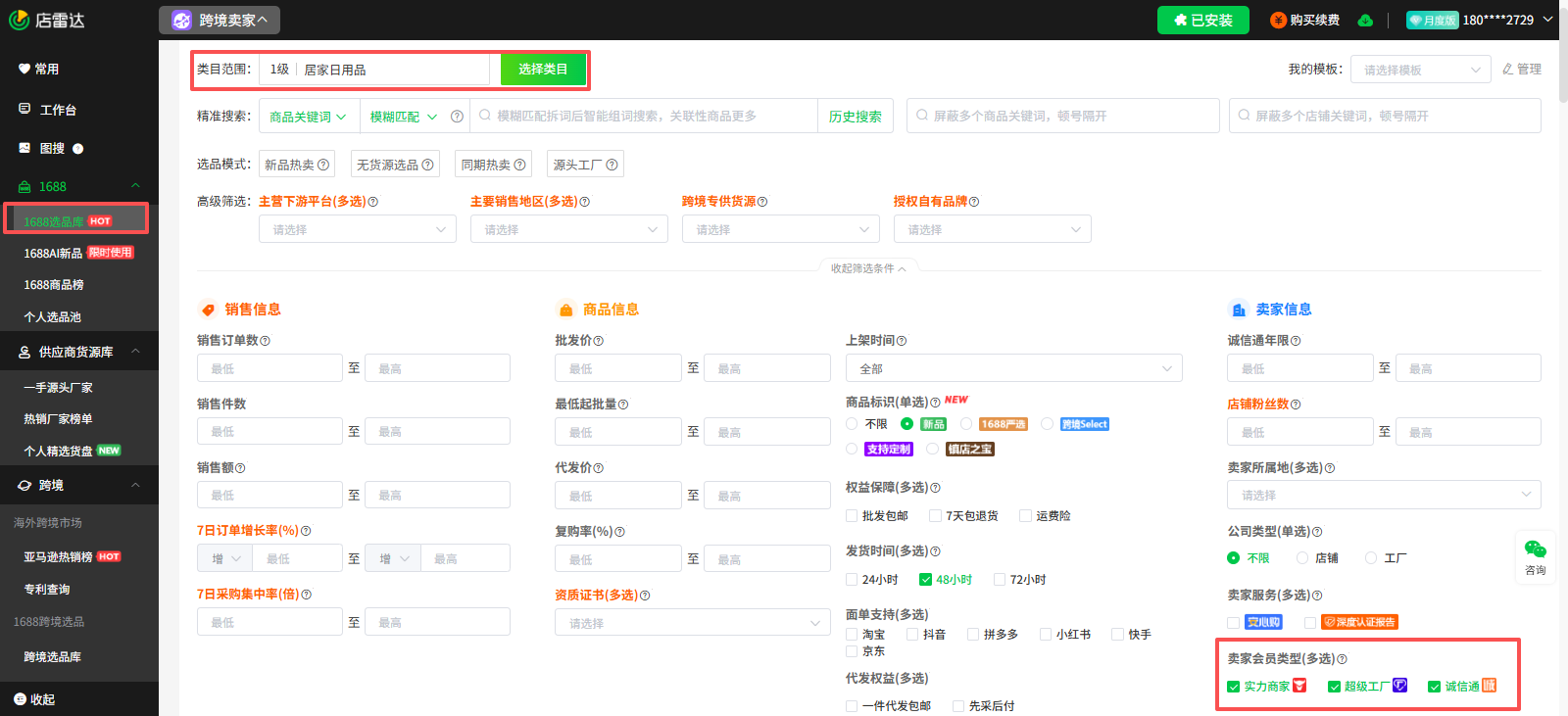Click the 管理 edit template icon

click(1508, 70)
